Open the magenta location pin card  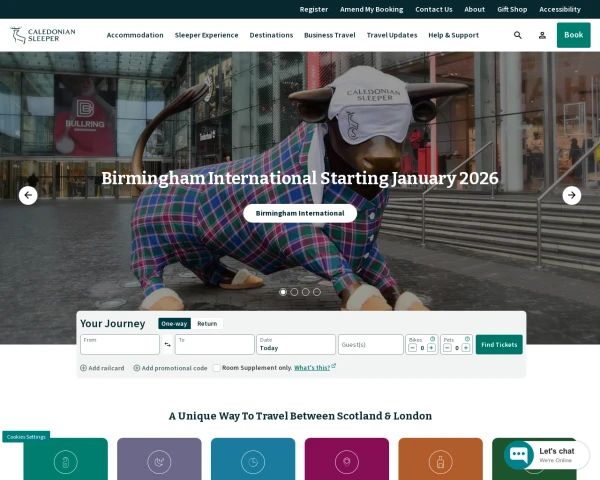click(347, 459)
